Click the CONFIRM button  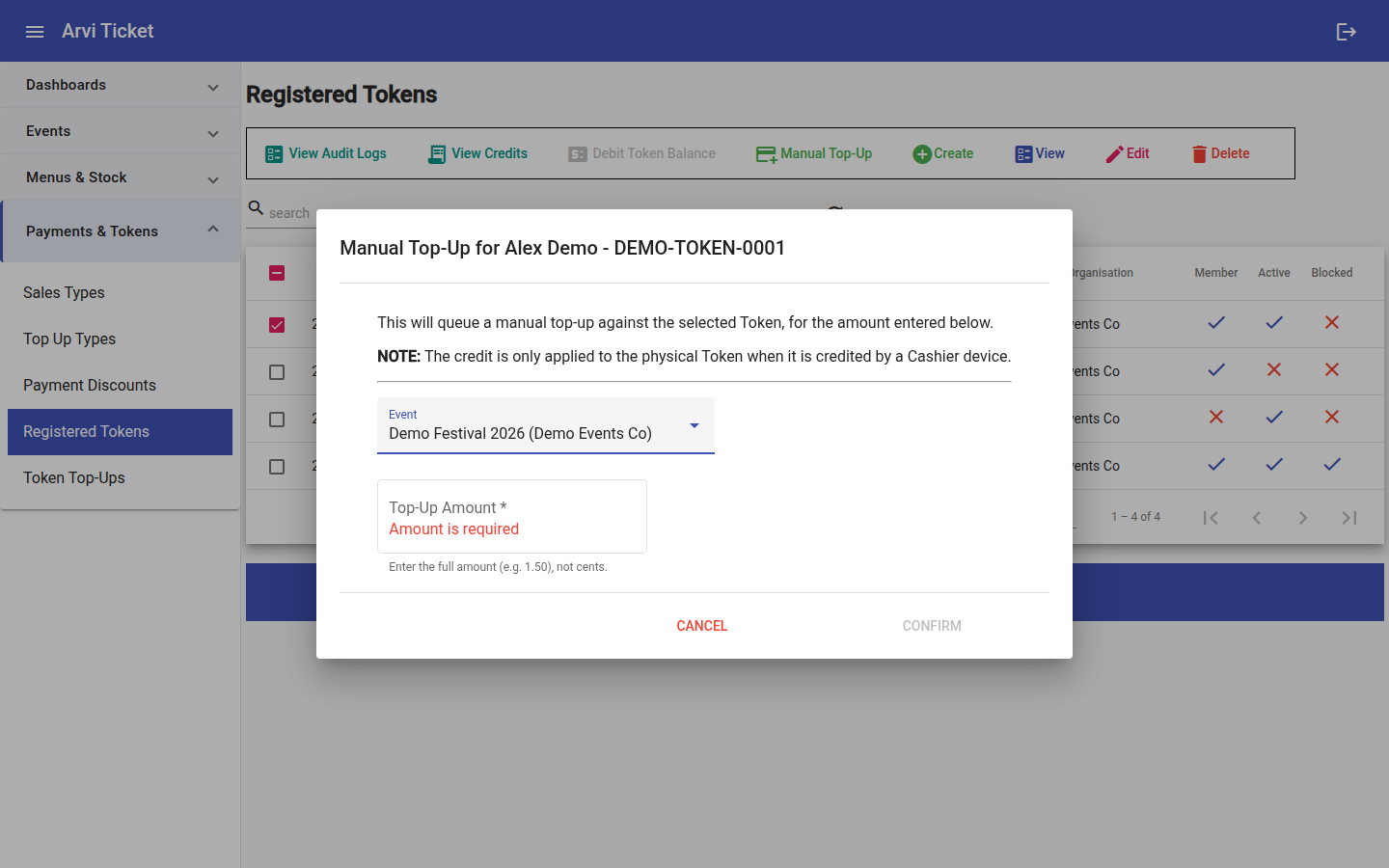tap(932, 626)
